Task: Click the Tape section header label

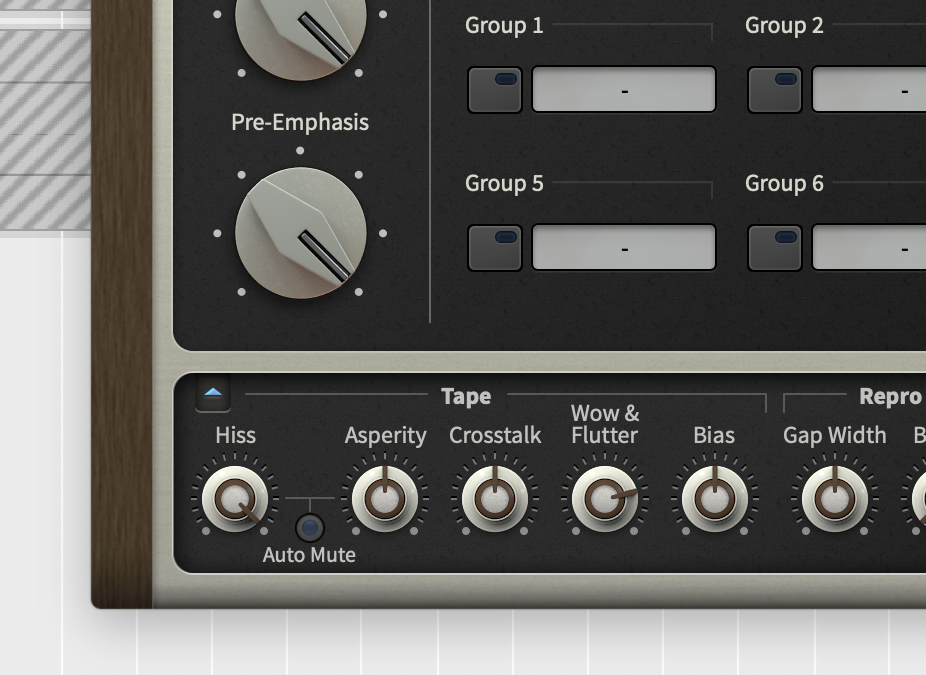Action: 466,396
